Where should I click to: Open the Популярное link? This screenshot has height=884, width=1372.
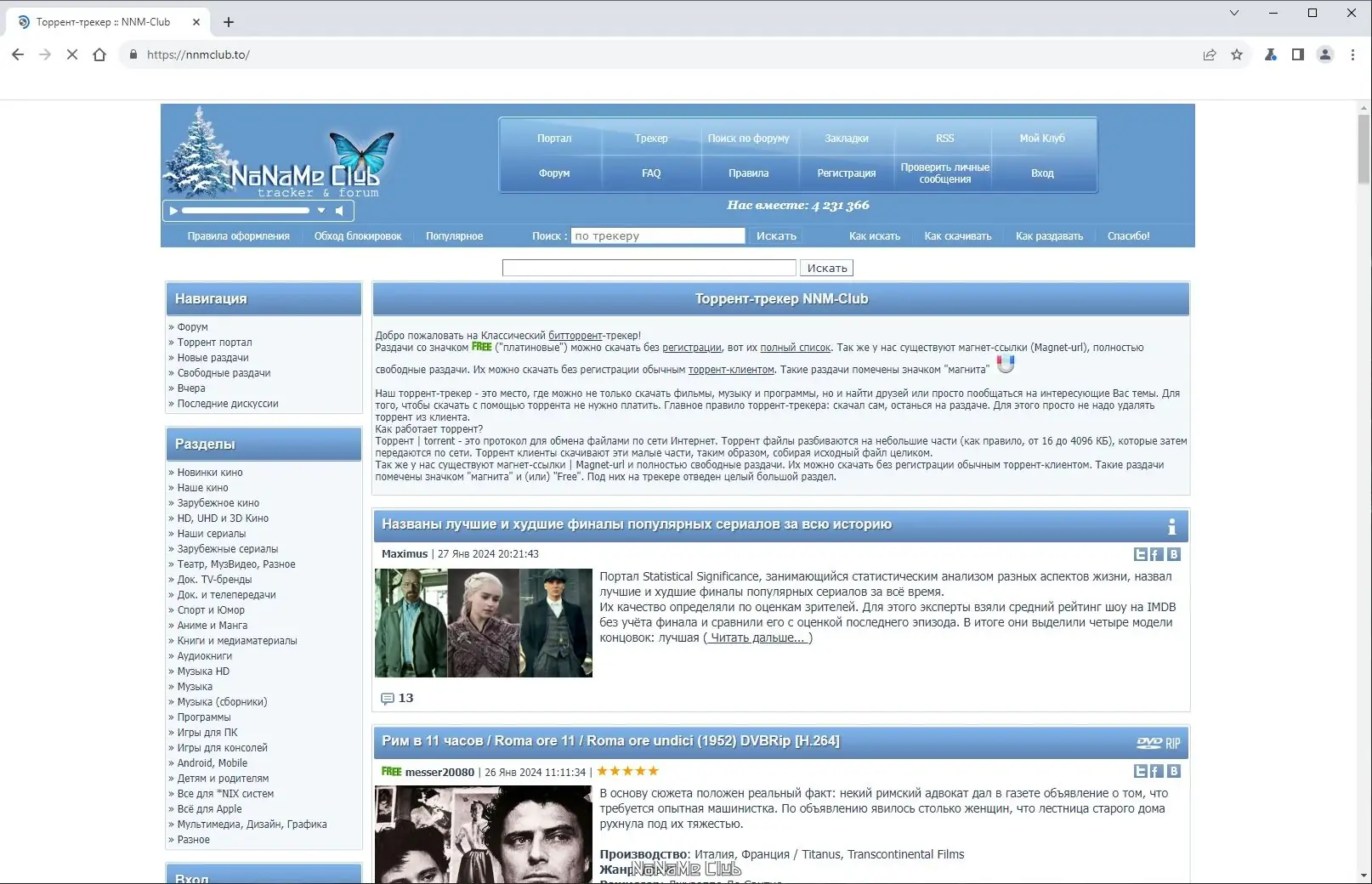[x=455, y=236]
